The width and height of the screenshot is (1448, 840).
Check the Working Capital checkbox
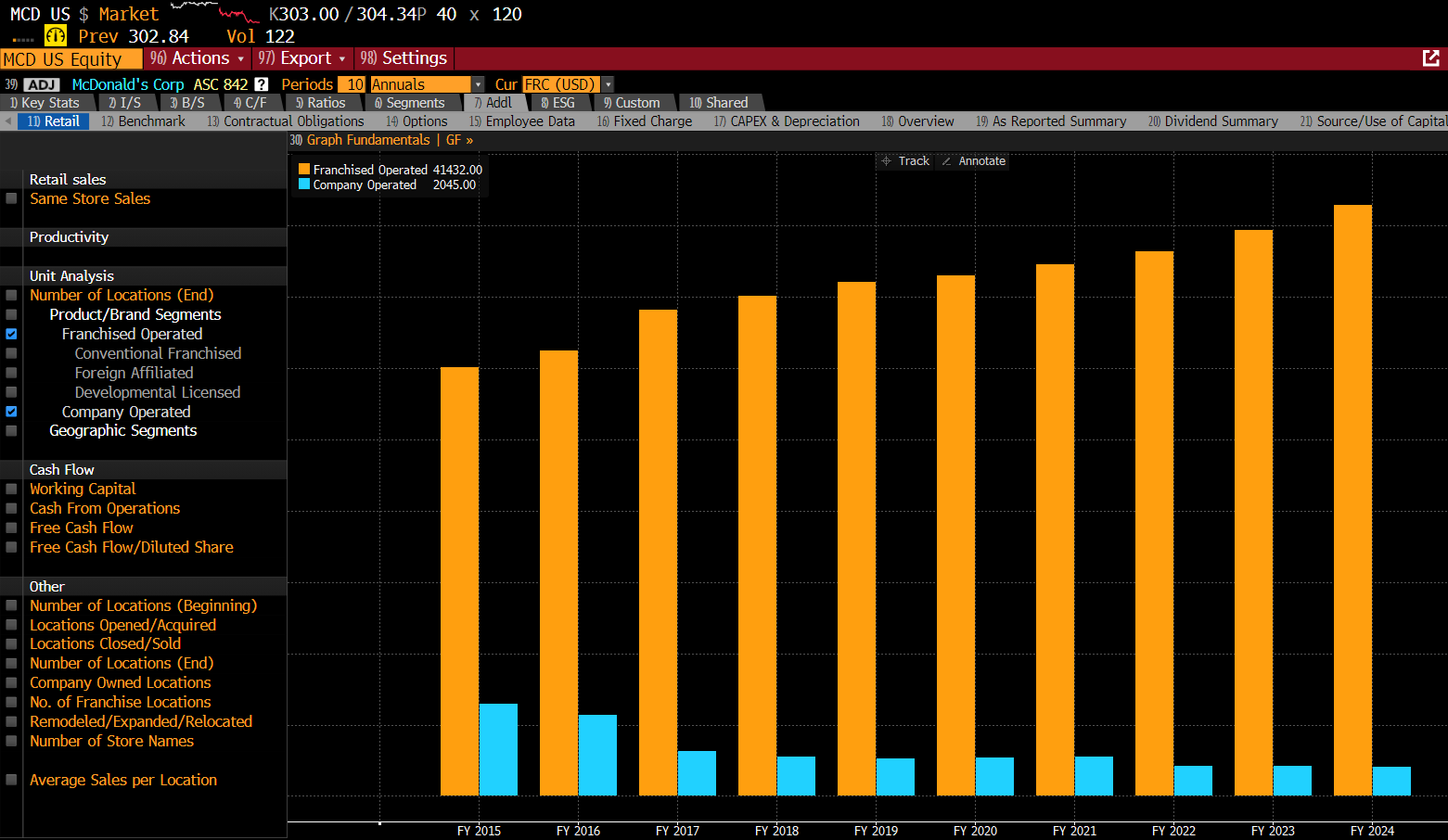pos(11,489)
